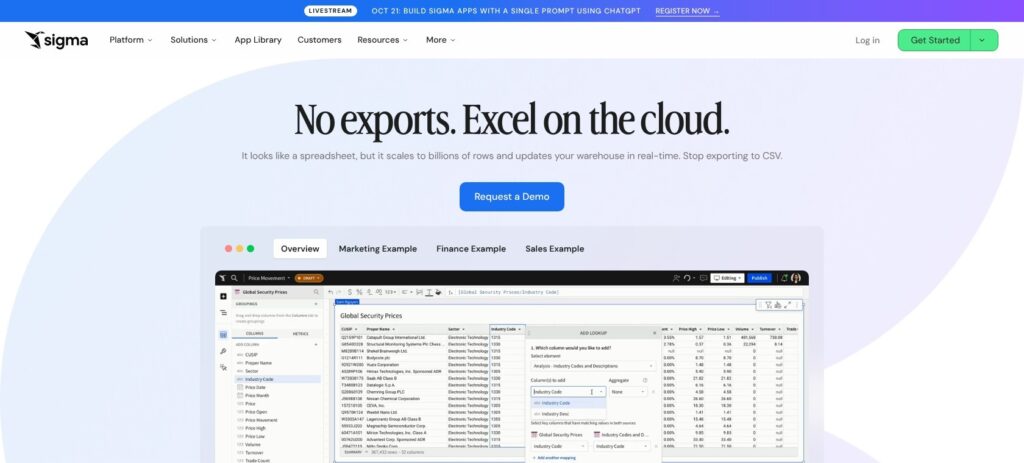Click the Get Started button
The height and width of the screenshot is (463, 1024).
(935, 40)
